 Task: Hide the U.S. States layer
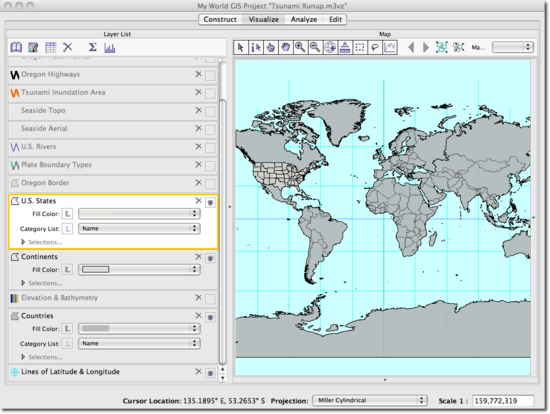point(210,202)
